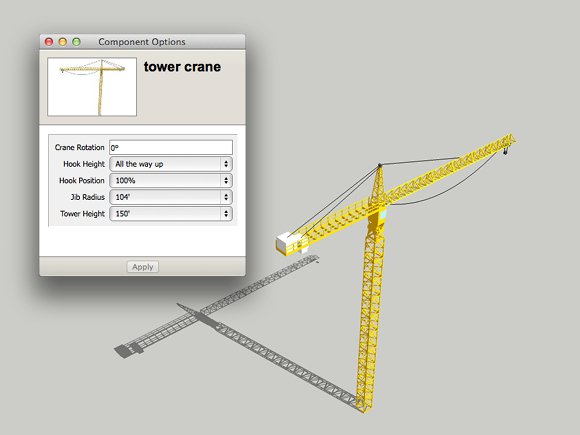The image size is (580, 435).
Task: Open the Hook Height dropdown
Action: pos(171,164)
